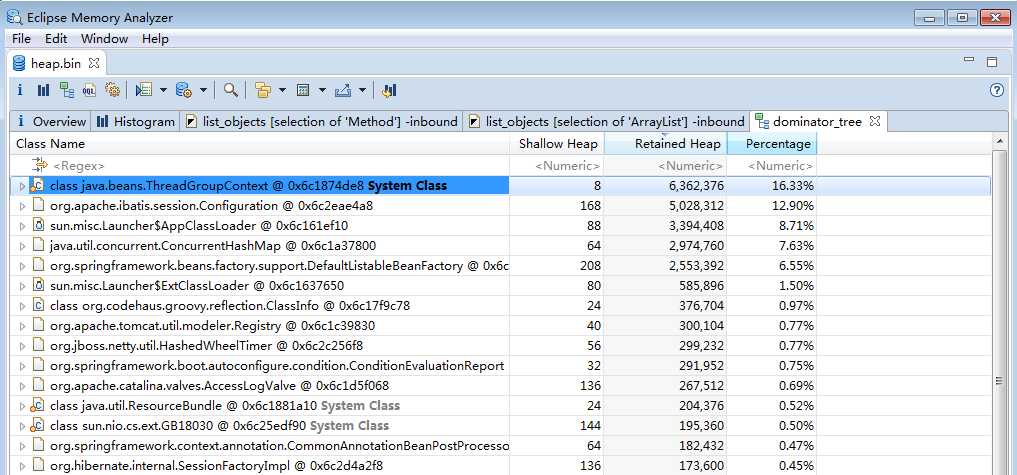1017x475 pixels.
Task: Click the magnifier Find Object icon
Action: click(230, 90)
